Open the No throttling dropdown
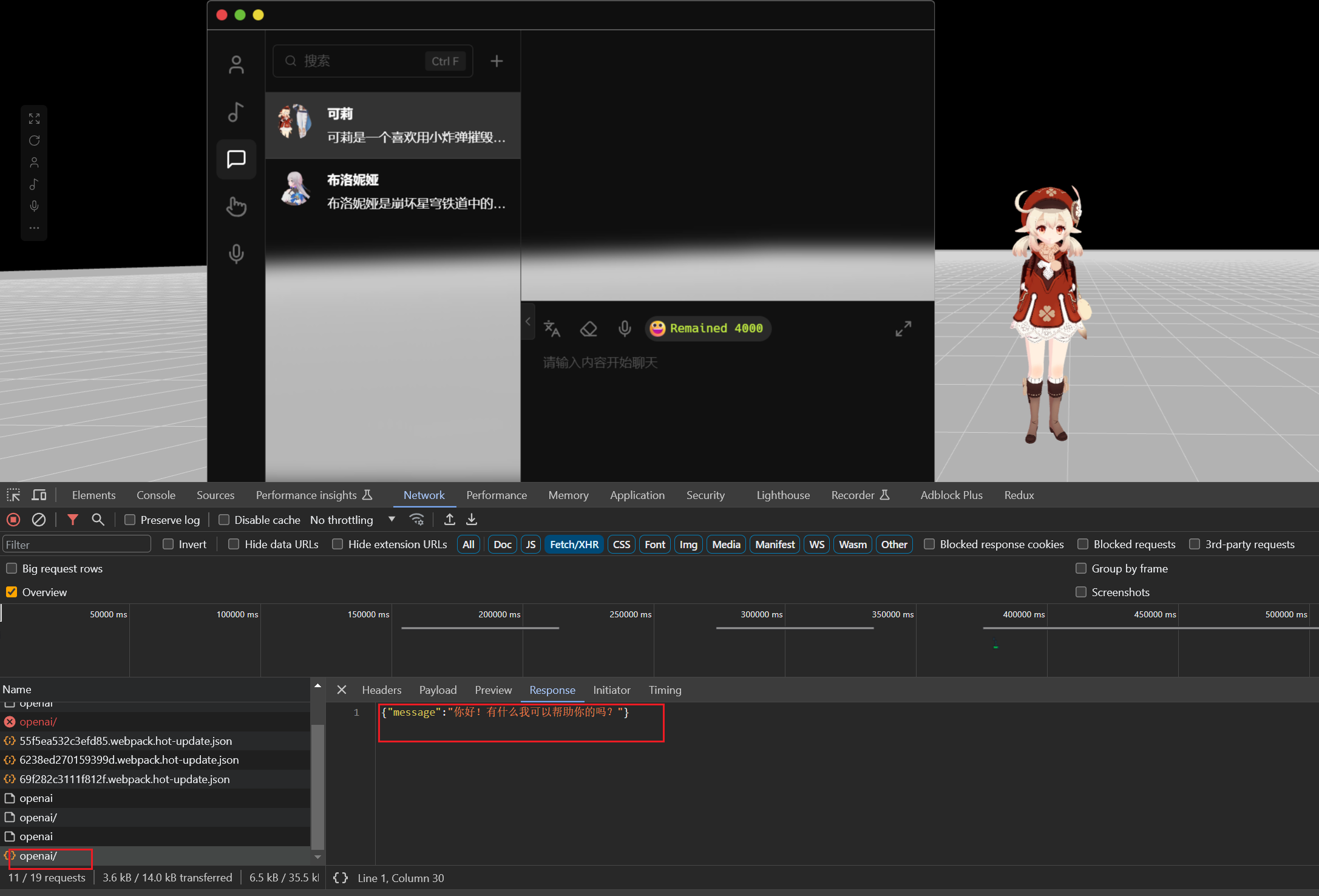 353,520
